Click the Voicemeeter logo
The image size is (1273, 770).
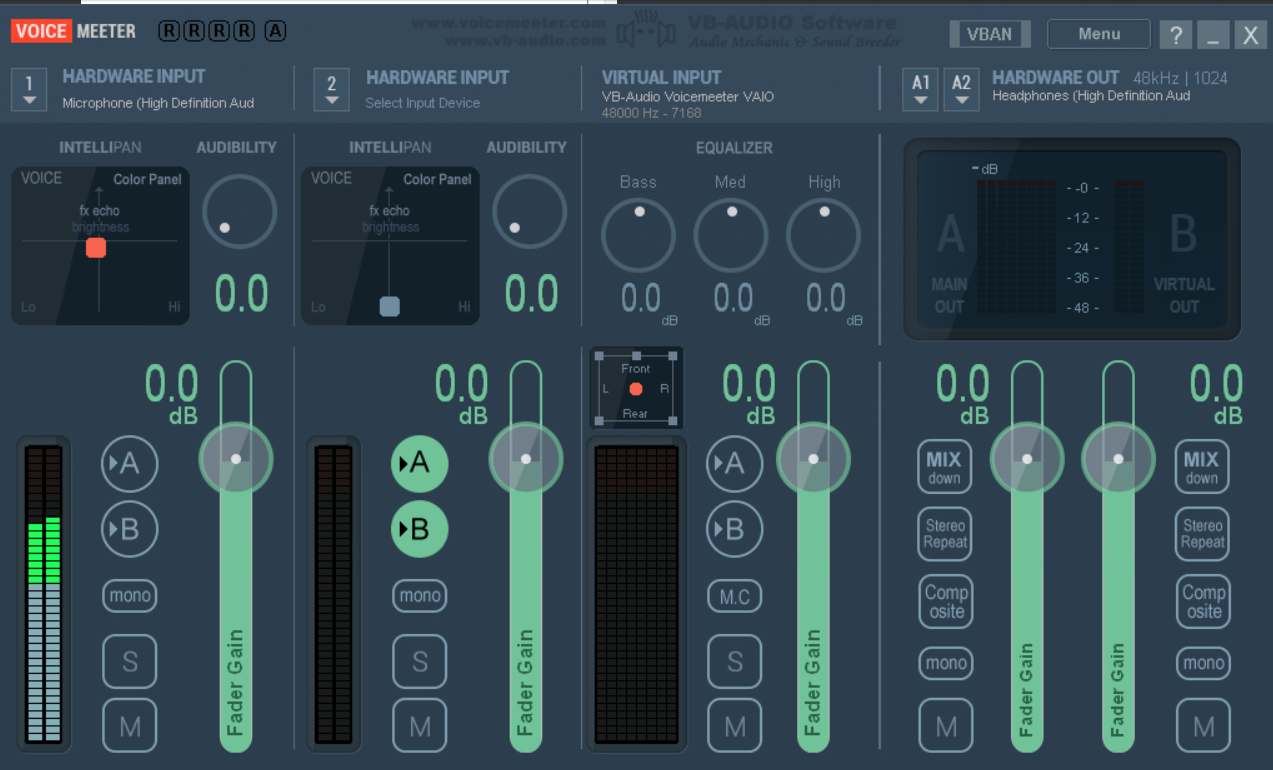pyautogui.click(x=74, y=31)
